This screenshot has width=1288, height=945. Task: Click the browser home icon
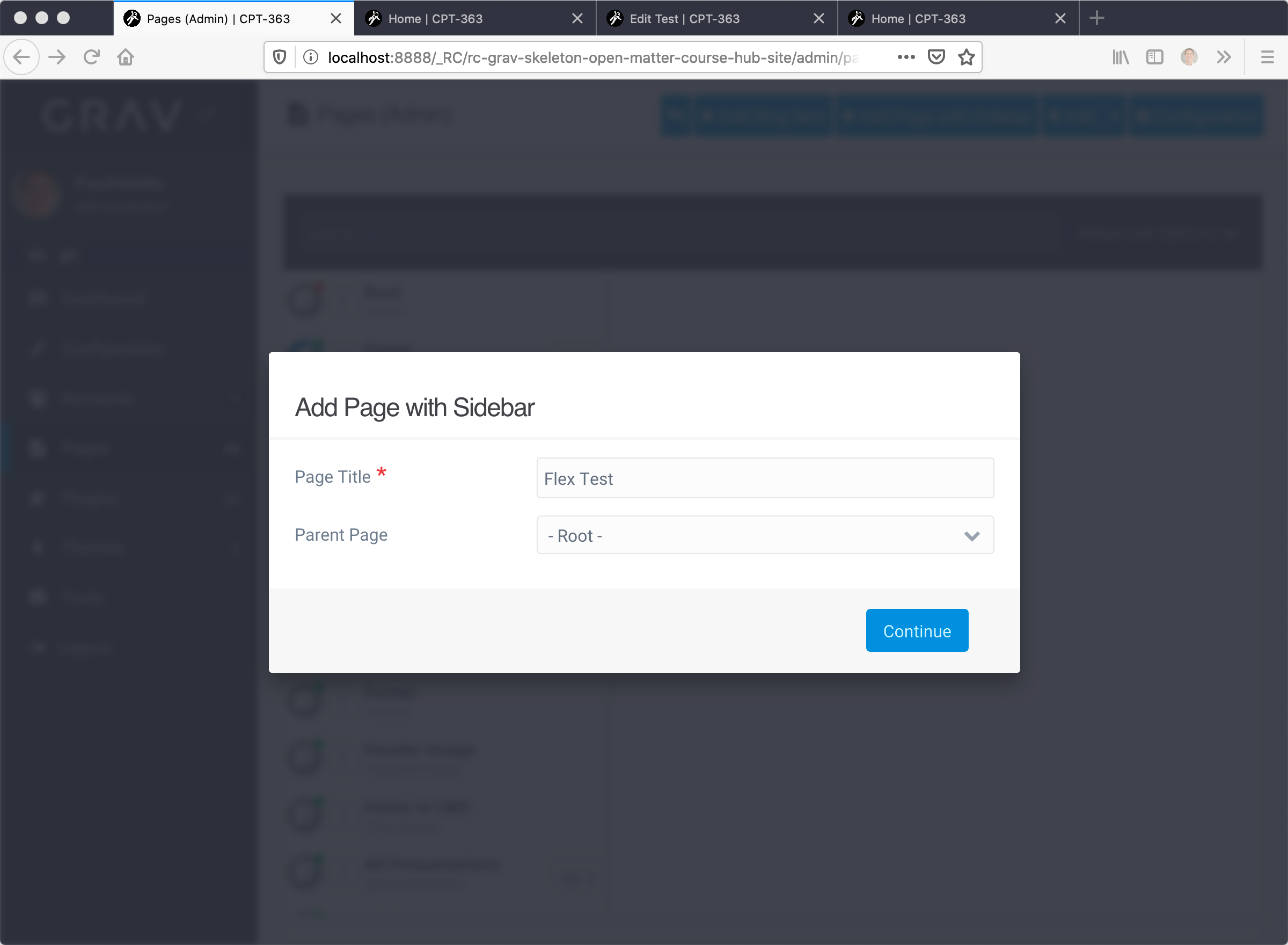[126, 56]
